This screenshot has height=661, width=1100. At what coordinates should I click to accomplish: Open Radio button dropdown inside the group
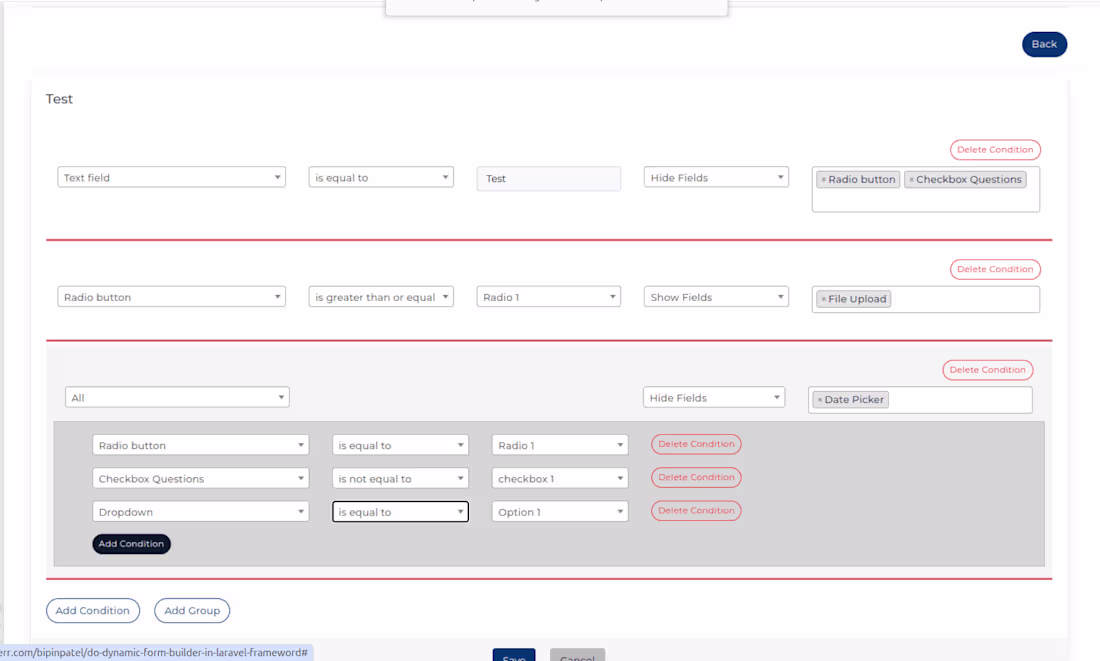(x=201, y=445)
